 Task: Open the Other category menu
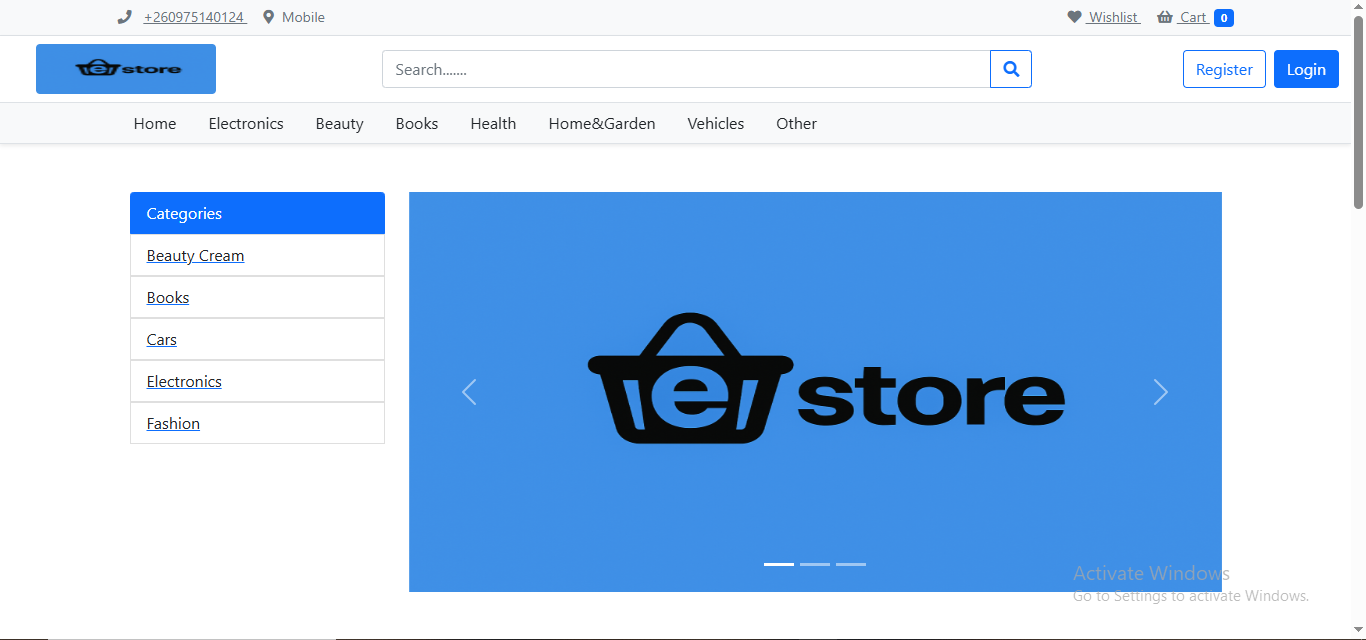pos(796,123)
